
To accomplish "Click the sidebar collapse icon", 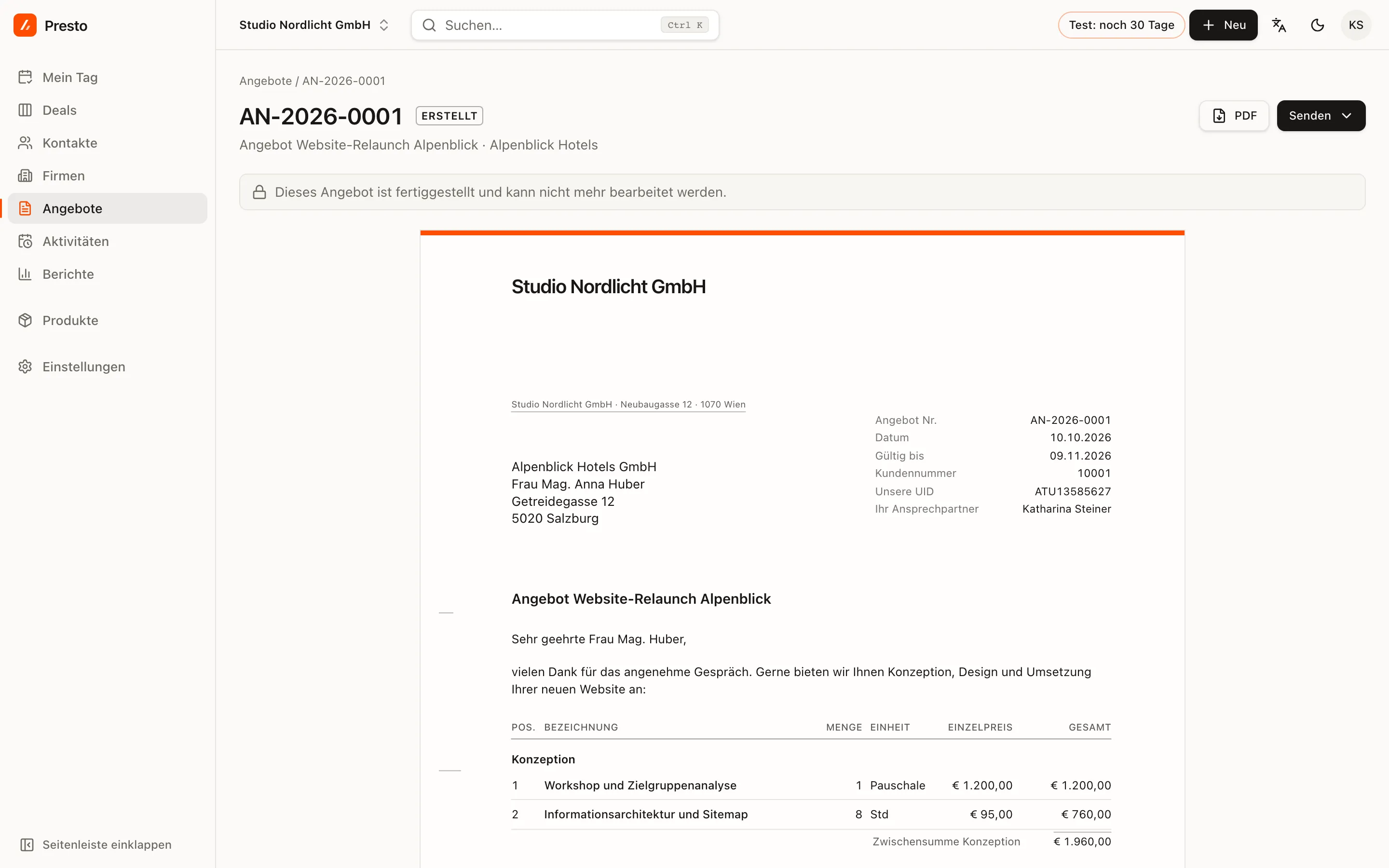I will pyautogui.click(x=27, y=844).
